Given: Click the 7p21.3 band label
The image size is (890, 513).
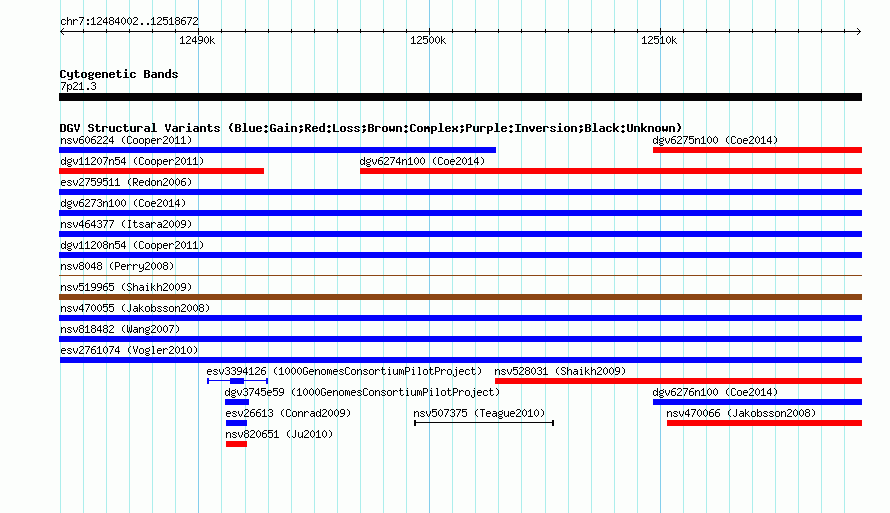Looking at the screenshot, I should coord(78,86).
